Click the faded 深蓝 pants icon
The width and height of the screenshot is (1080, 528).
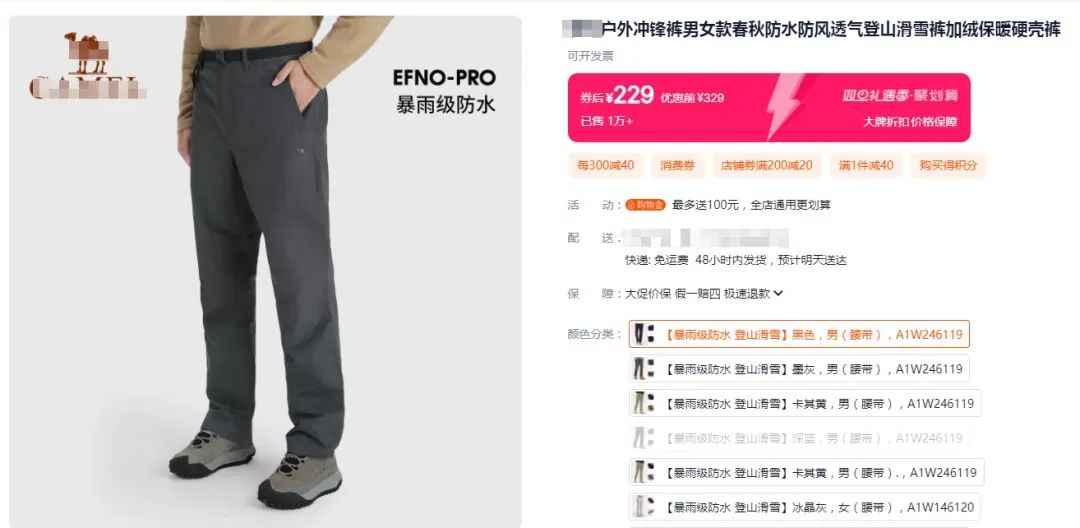(644, 438)
